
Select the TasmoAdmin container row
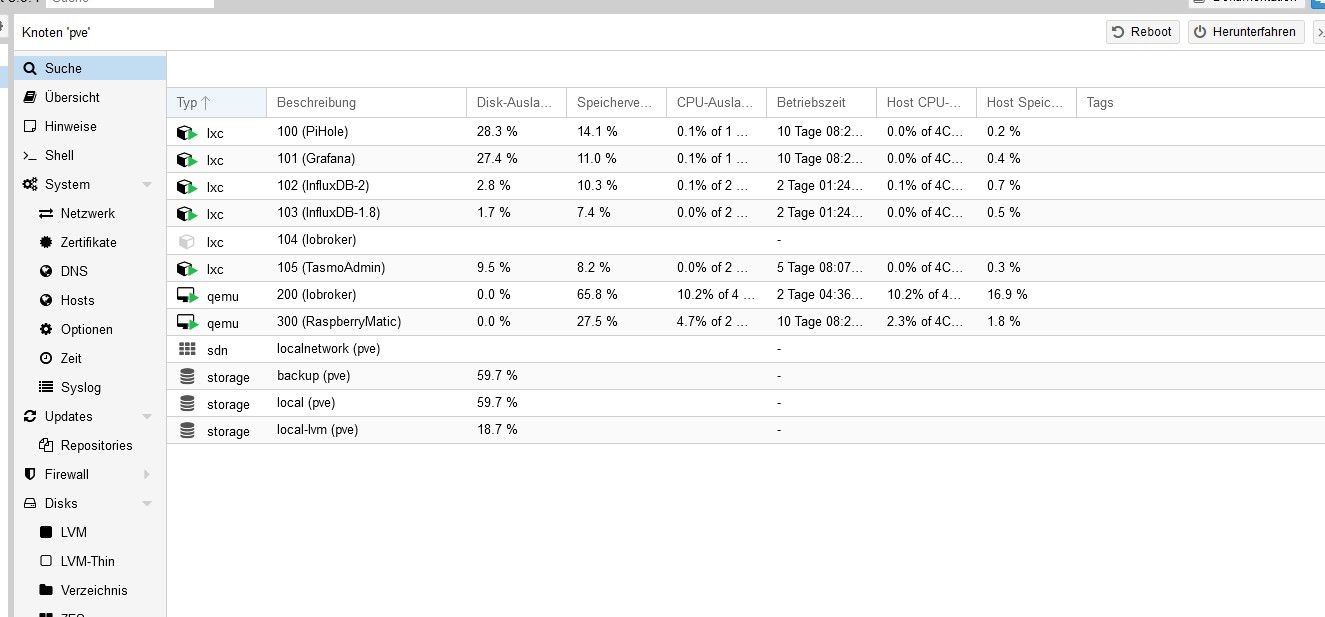coord(330,268)
